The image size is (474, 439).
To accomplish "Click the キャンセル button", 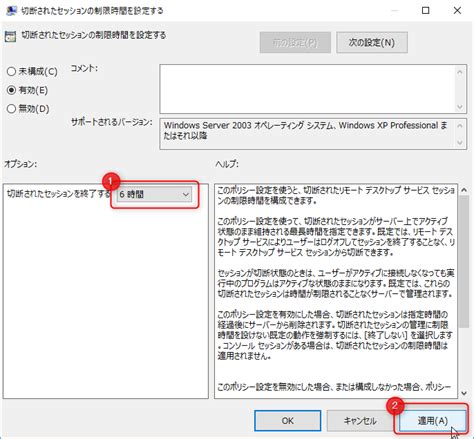I will 360,421.
